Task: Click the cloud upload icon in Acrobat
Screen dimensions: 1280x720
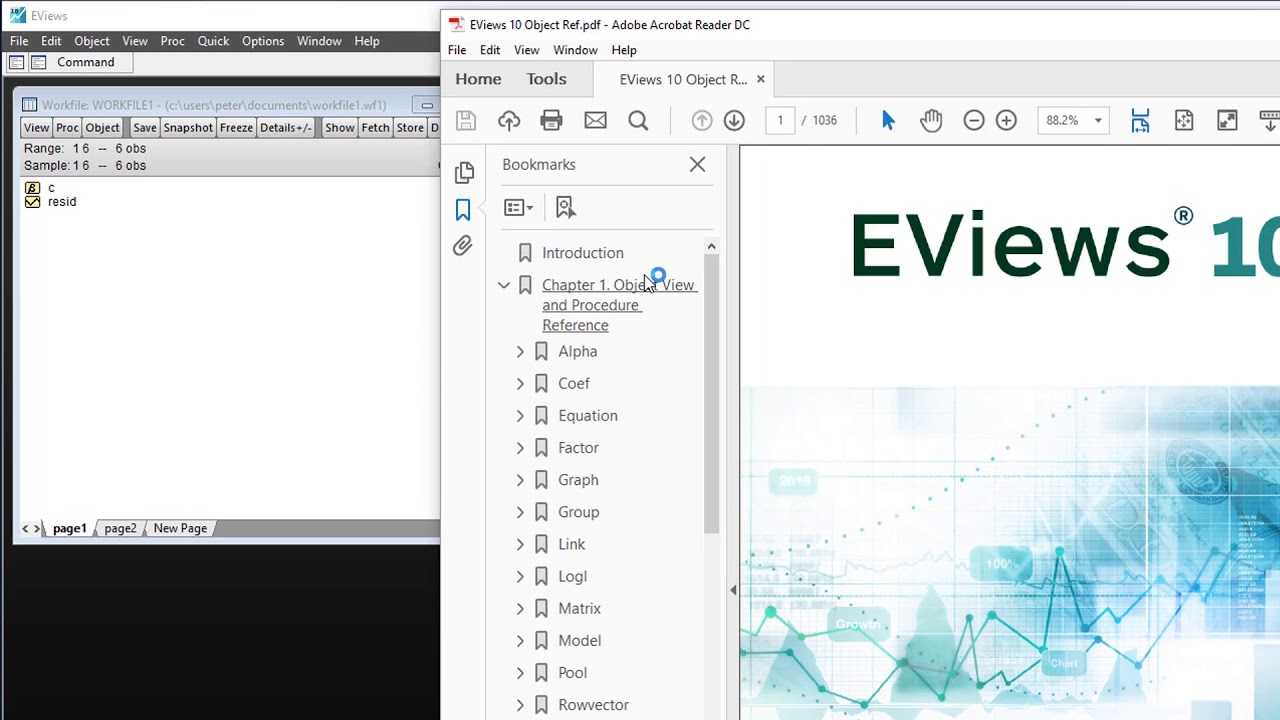Action: pos(509,121)
